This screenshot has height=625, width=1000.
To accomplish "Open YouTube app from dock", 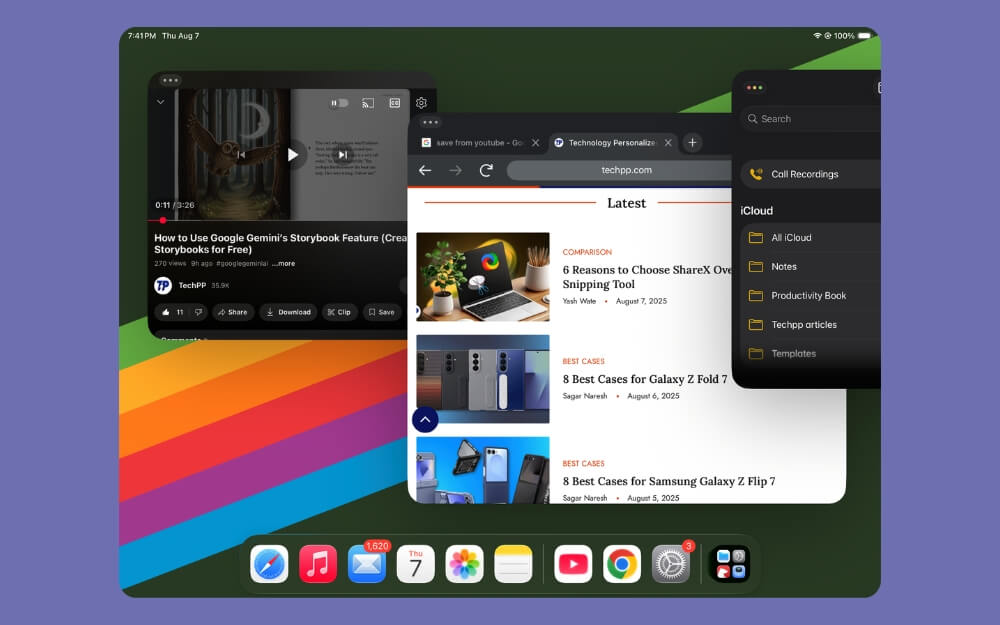I will (573, 564).
